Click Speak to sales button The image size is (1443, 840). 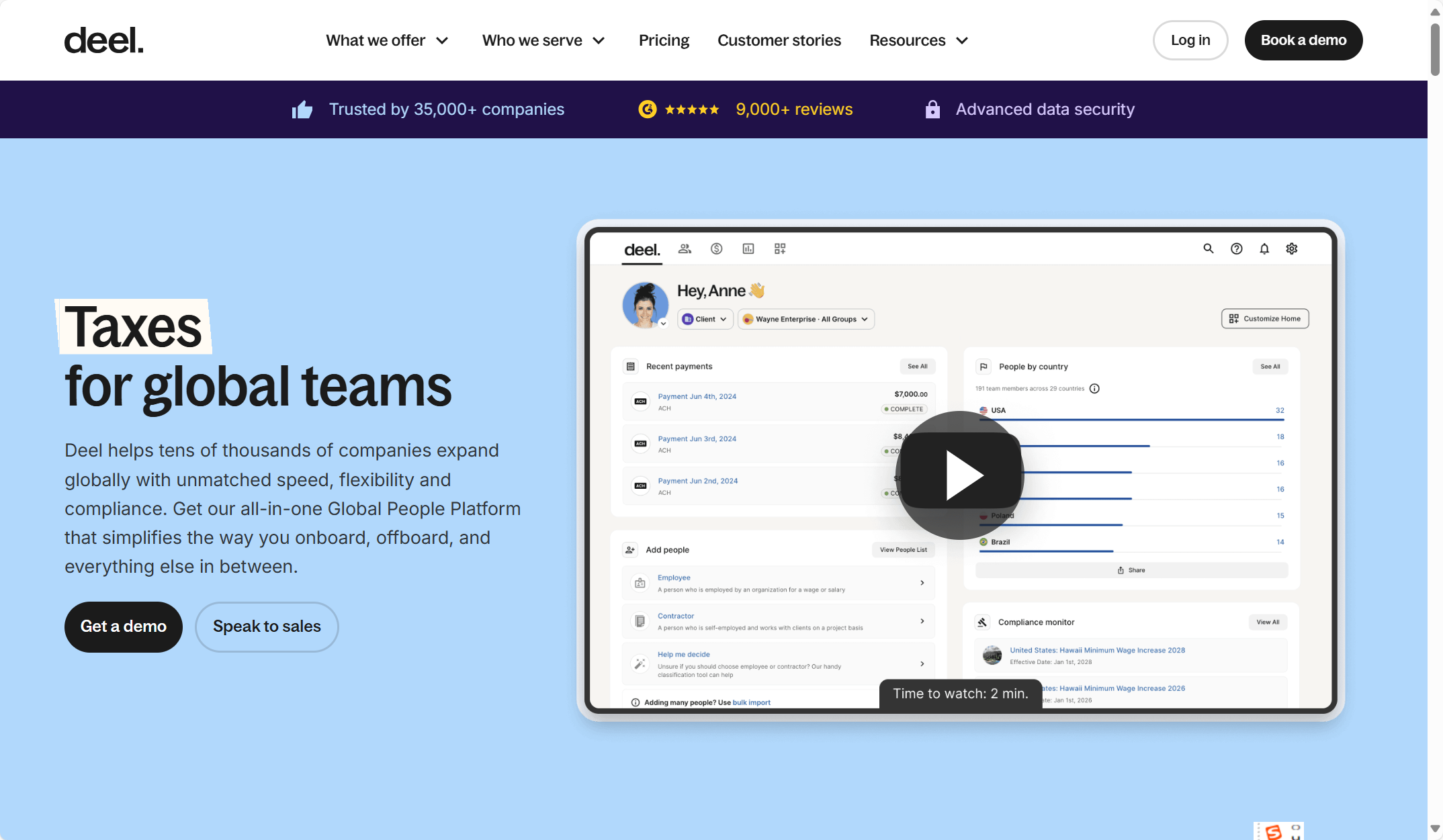pos(267,626)
